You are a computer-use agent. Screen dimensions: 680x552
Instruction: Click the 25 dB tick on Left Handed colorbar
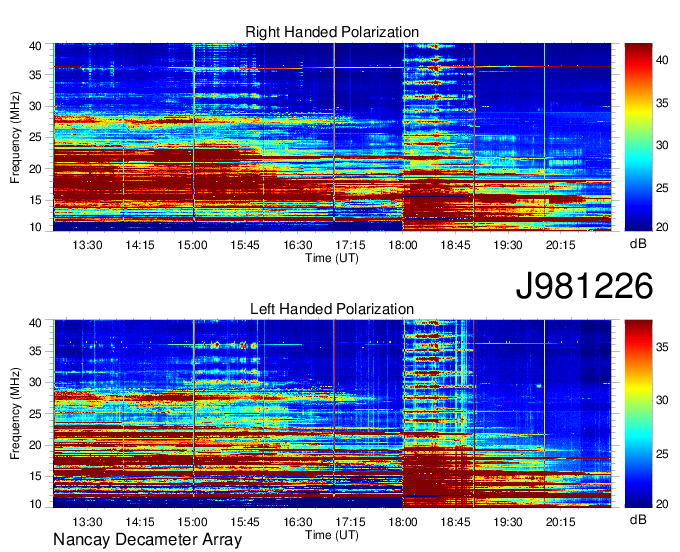tap(662, 454)
